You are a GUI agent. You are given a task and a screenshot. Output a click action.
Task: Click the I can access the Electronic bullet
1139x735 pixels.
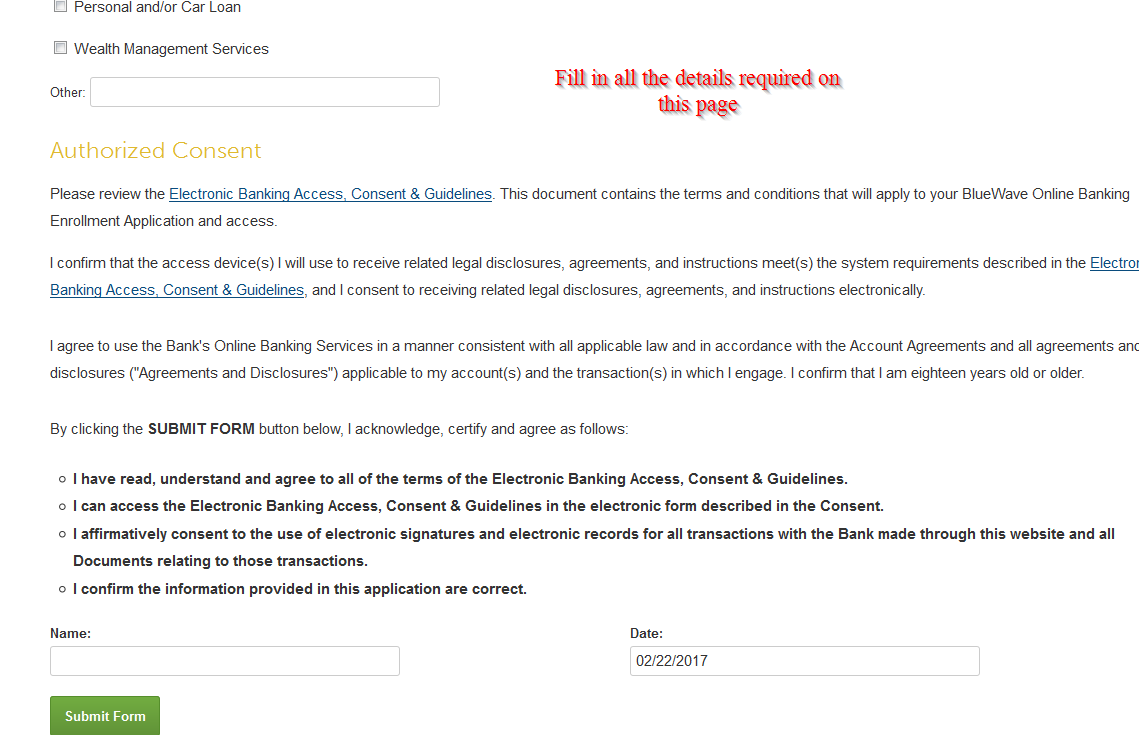[x=479, y=506]
